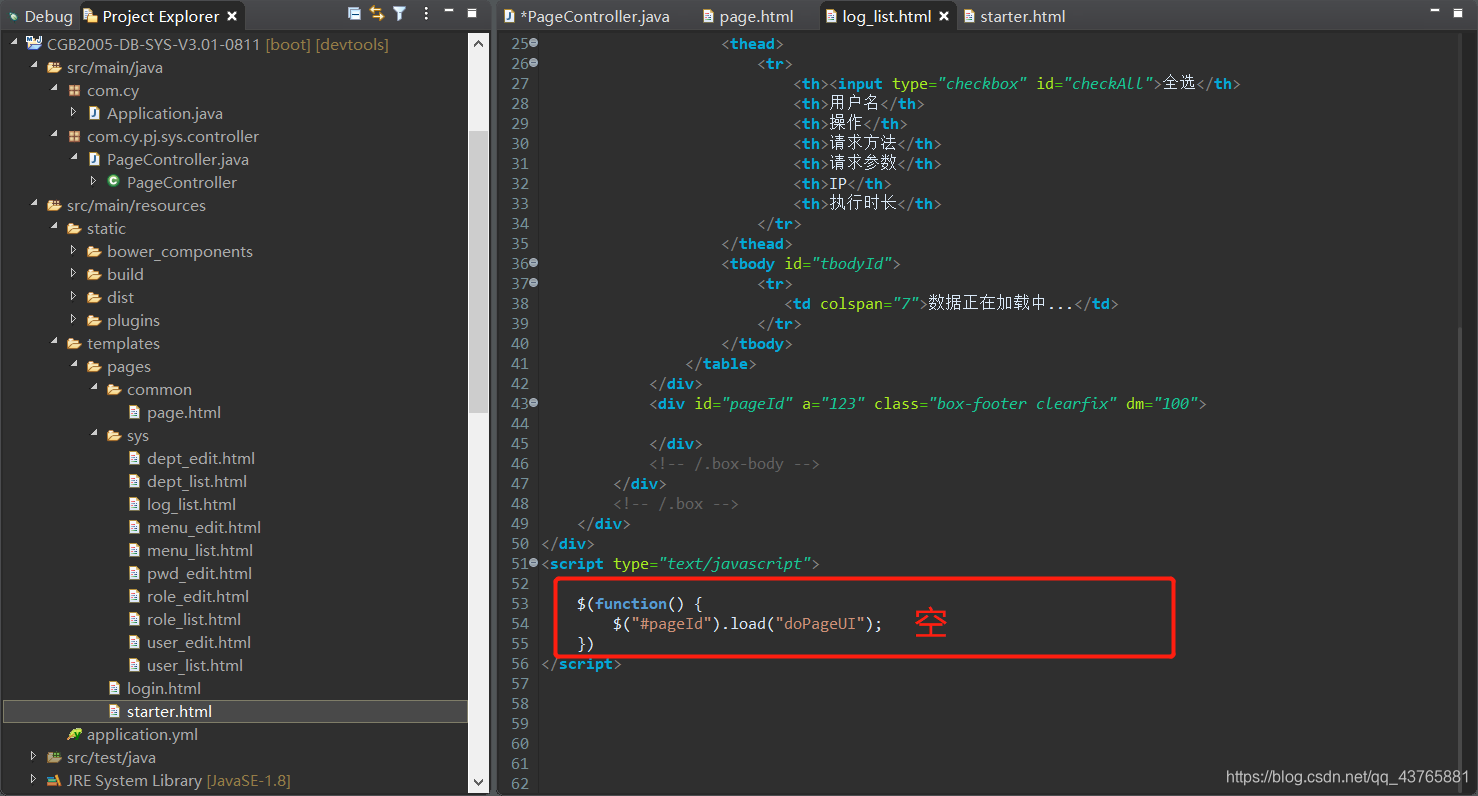The width and height of the screenshot is (1478, 796).
Task: Click the build folder icon
Action: click(94, 274)
